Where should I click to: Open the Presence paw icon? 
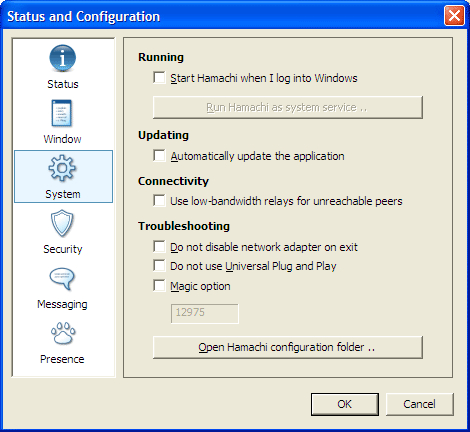point(63,333)
